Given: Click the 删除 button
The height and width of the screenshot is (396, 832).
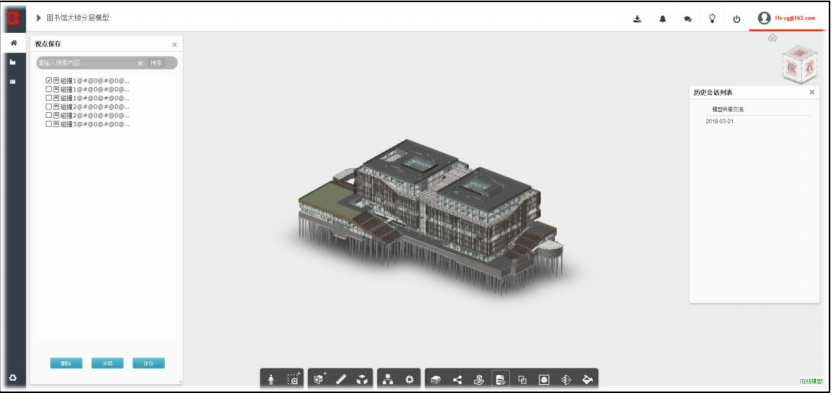Looking at the screenshot, I should 66,363.
